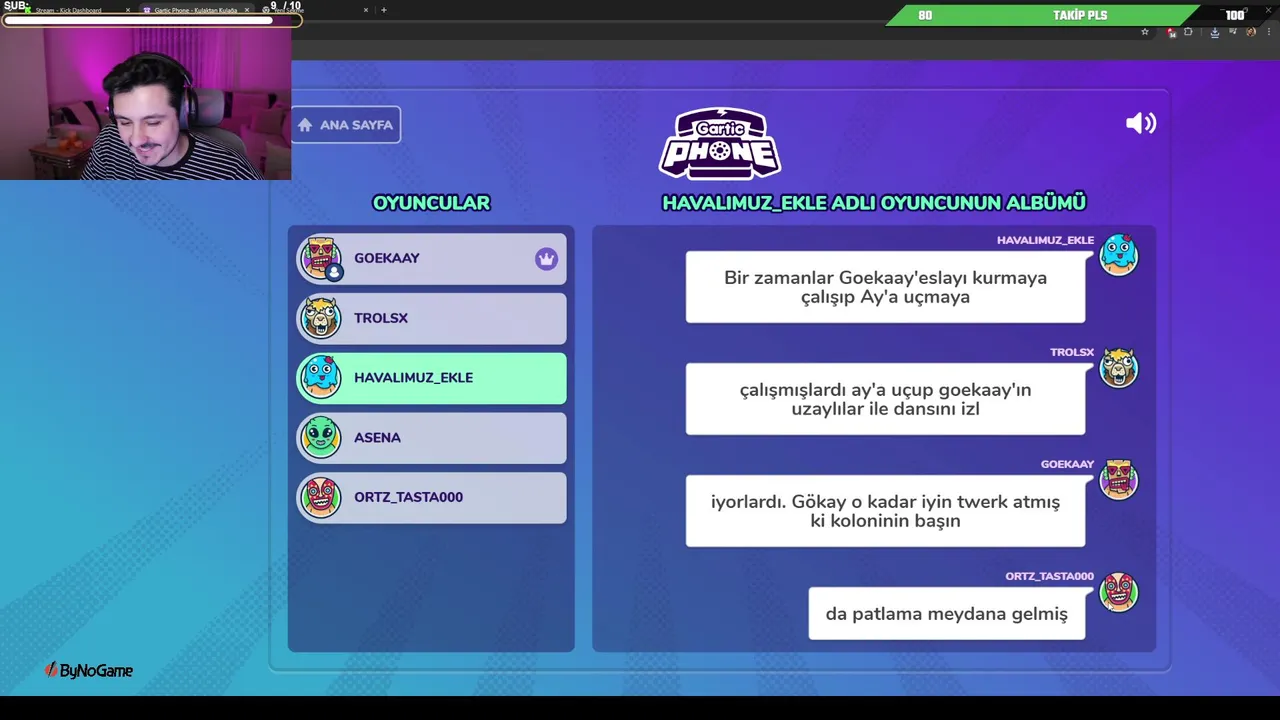Open the browser three-dot menu
This screenshot has height=720, width=1280.
[x=1268, y=32]
